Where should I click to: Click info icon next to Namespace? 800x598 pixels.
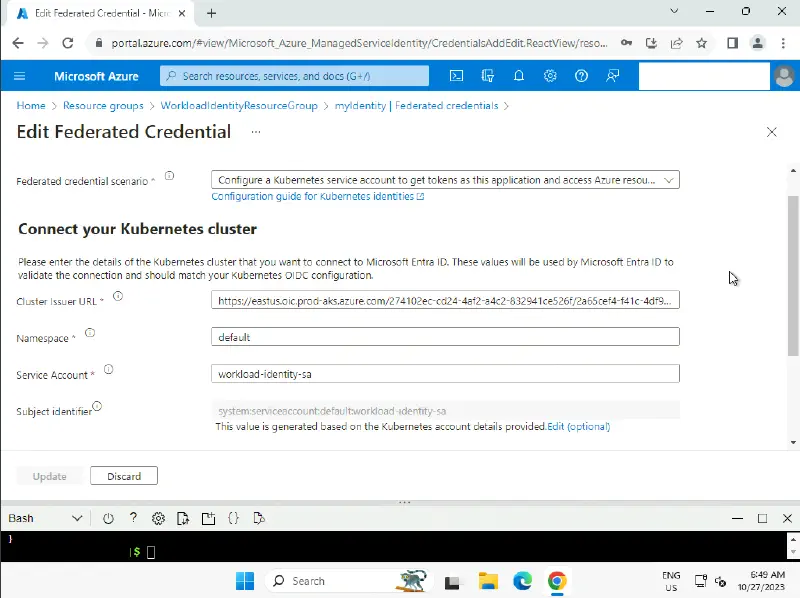pos(90,333)
